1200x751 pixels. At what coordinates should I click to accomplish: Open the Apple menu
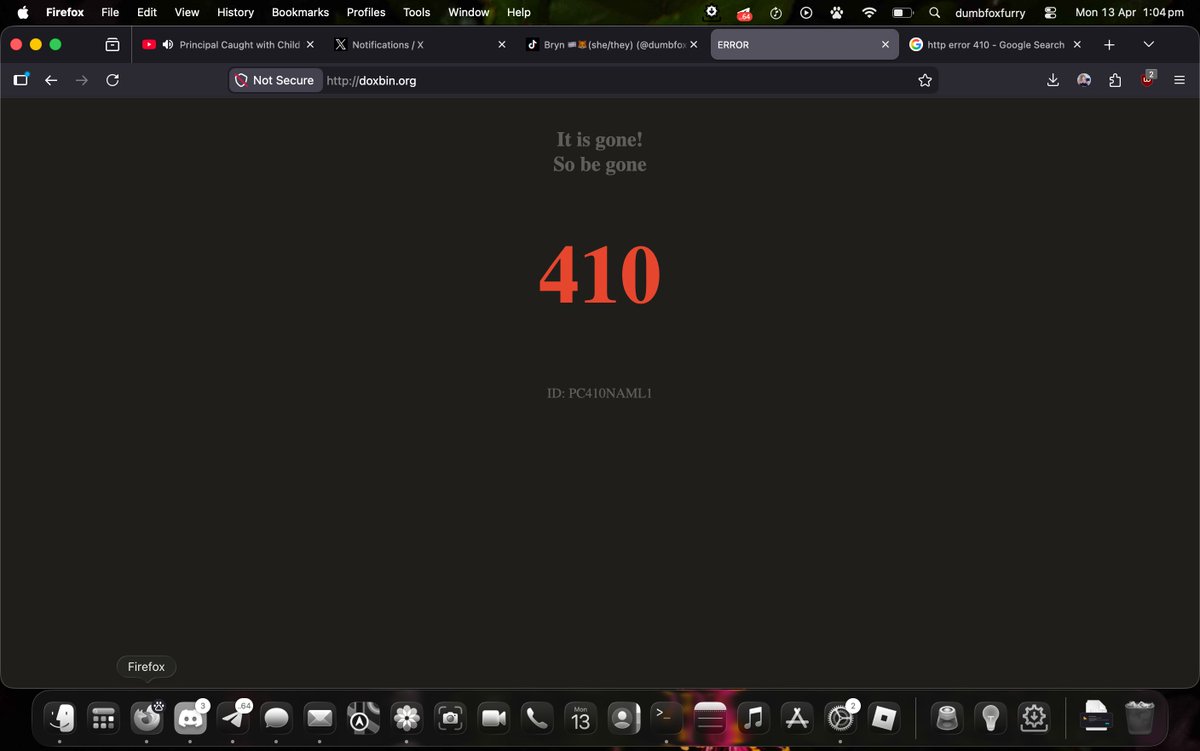pos(22,12)
